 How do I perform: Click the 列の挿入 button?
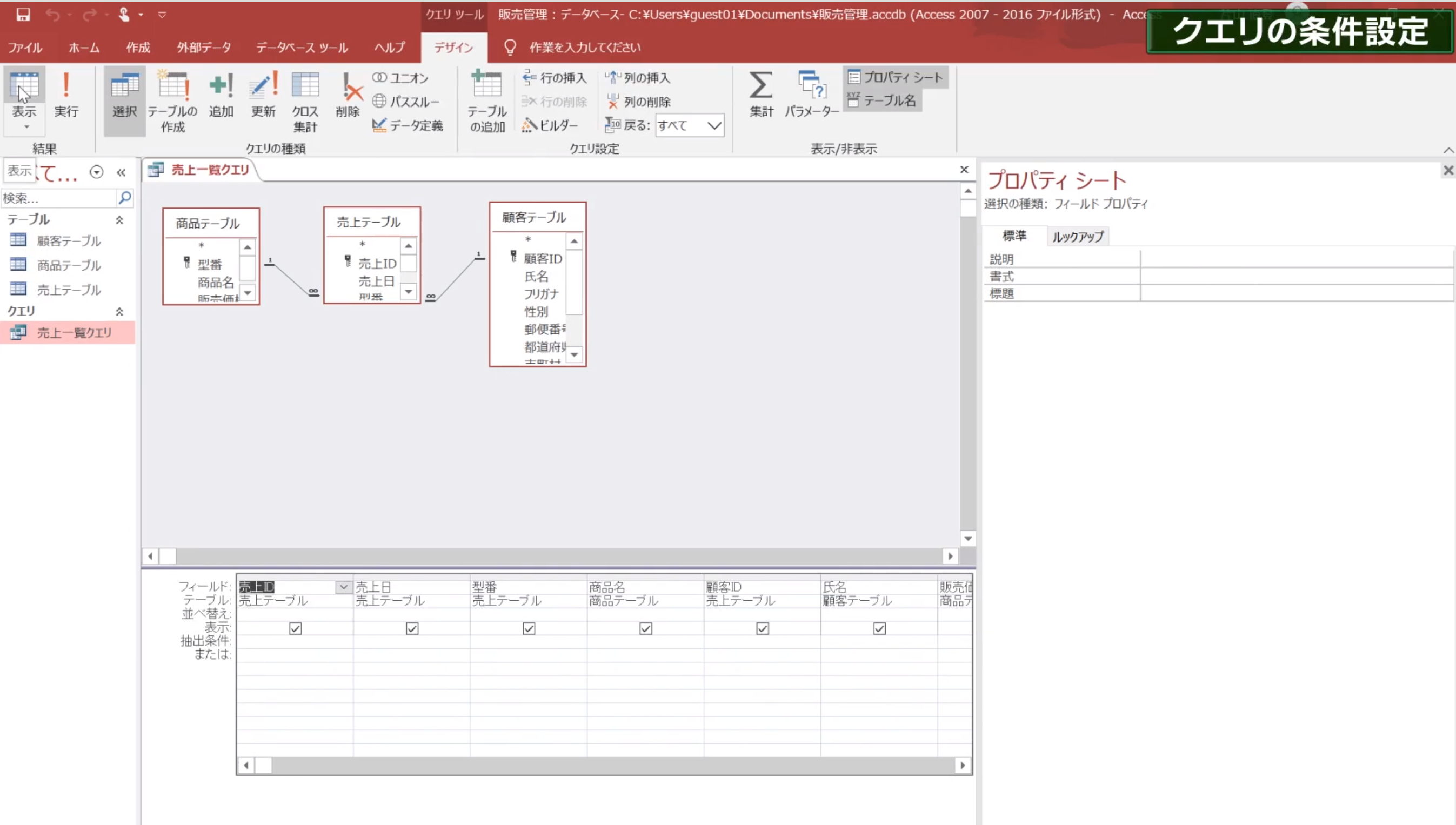click(x=638, y=78)
